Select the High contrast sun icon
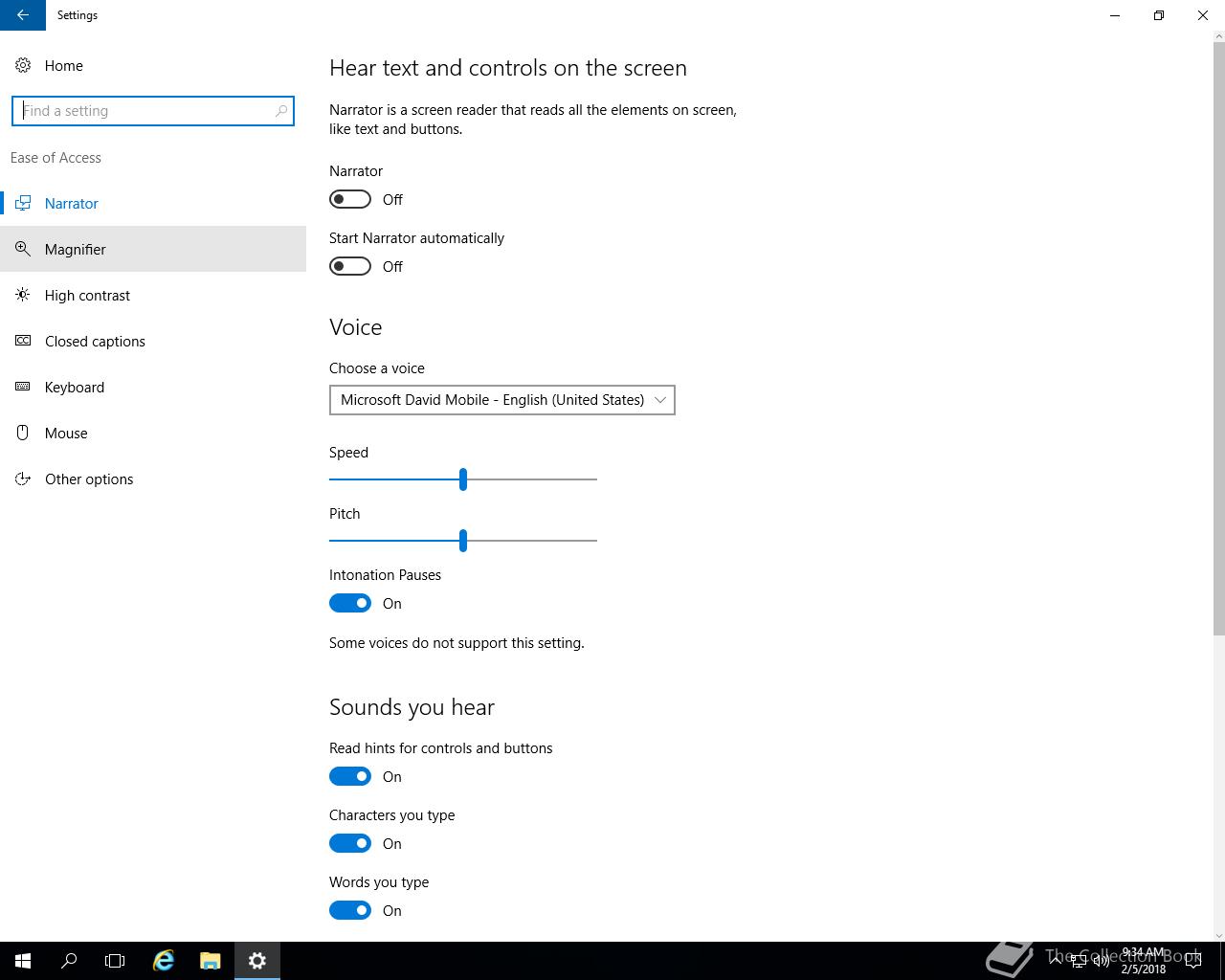This screenshot has height=980, width=1225. [x=23, y=295]
